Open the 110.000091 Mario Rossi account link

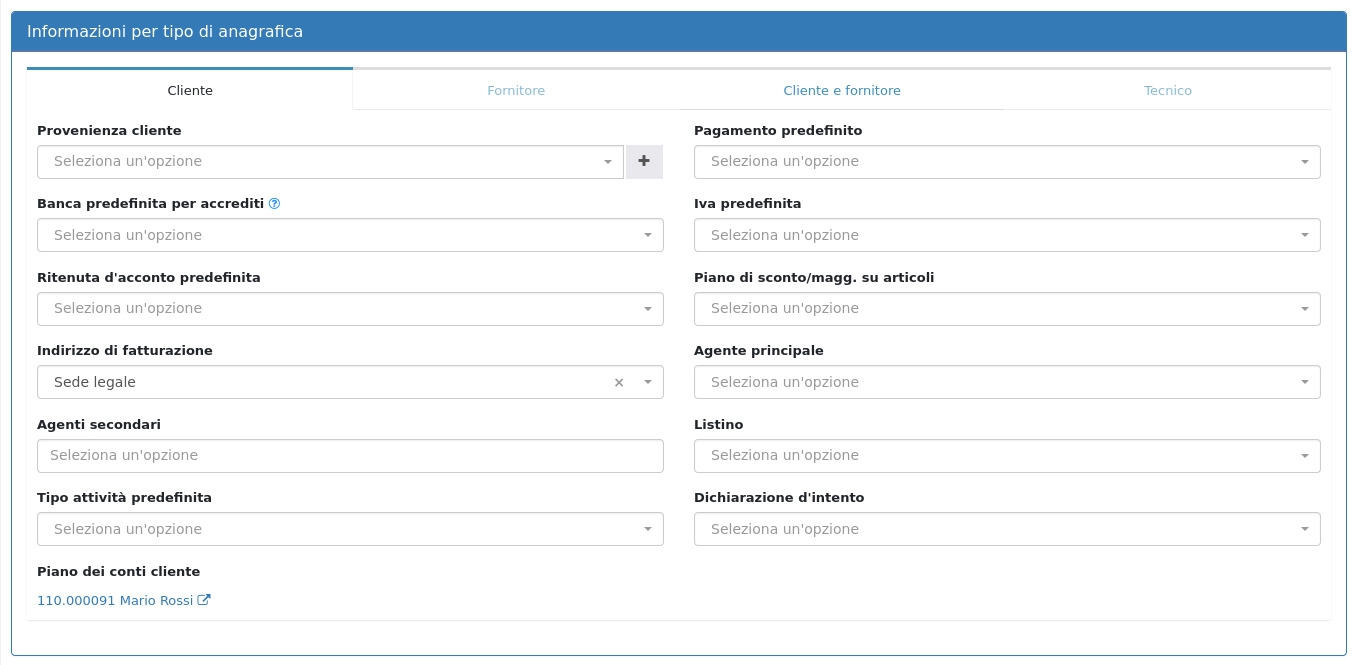(115, 601)
